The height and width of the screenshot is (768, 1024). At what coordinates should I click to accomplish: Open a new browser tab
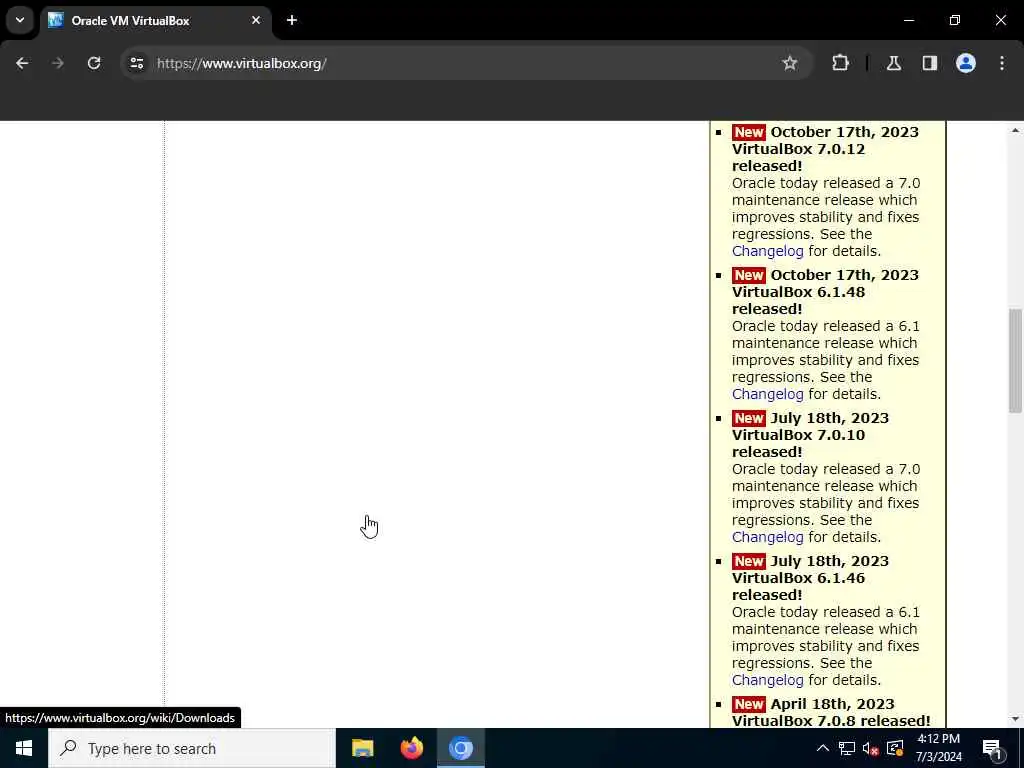(292, 20)
